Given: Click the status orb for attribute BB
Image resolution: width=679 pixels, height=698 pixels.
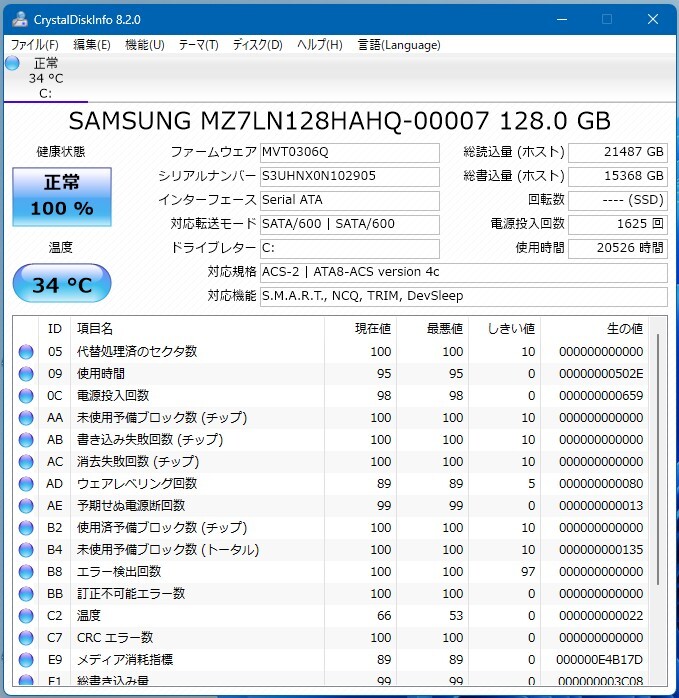Looking at the screenshot, I should coord(26,594).
